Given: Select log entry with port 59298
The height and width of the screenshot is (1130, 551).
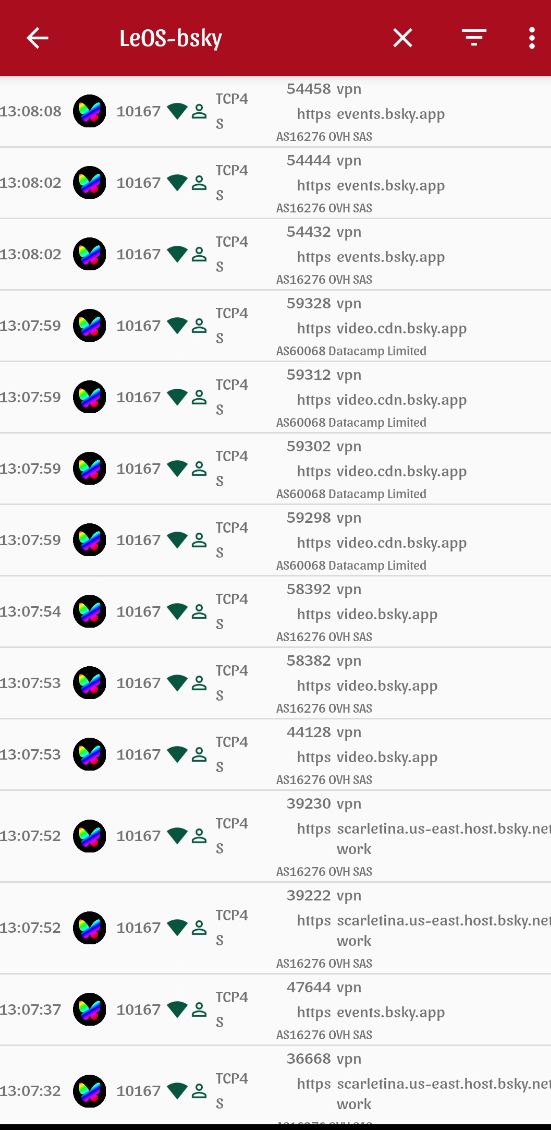Looking at the screenshot, I should [x=275, y=540].
